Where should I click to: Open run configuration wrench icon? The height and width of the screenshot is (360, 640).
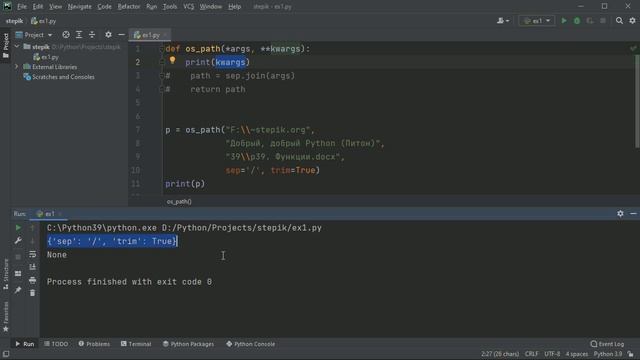point(18,241)
